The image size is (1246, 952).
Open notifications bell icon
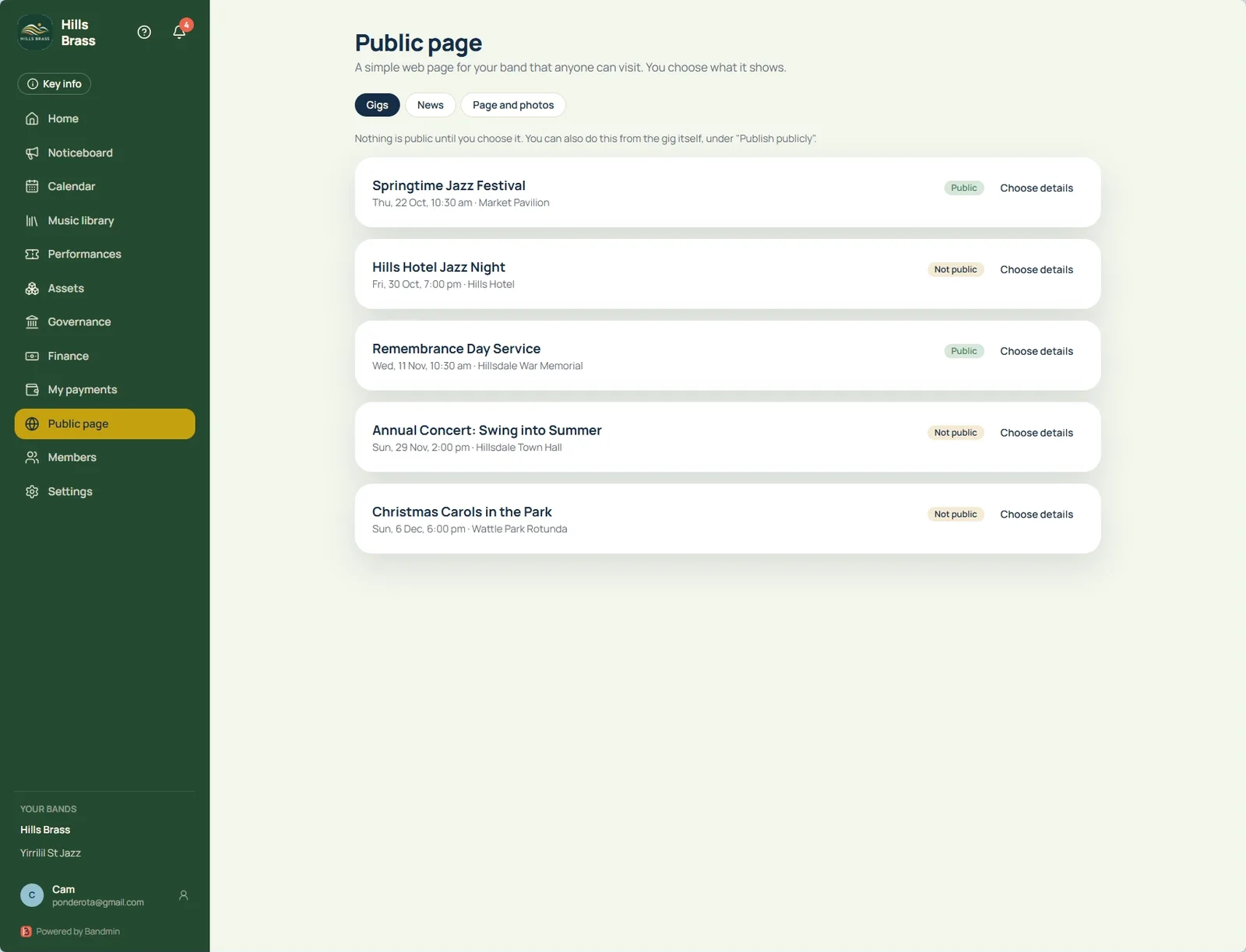point(179,32)
